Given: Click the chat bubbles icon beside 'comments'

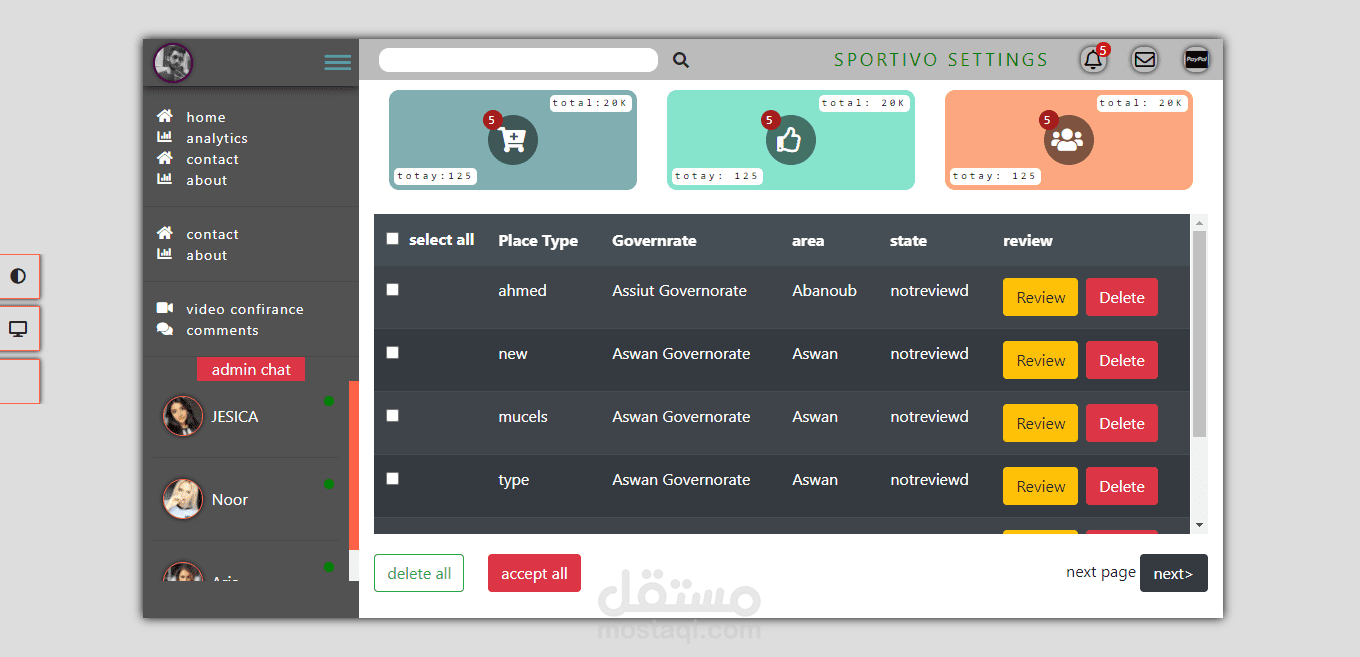Looking at the screenshot, I should click(165, 329).
